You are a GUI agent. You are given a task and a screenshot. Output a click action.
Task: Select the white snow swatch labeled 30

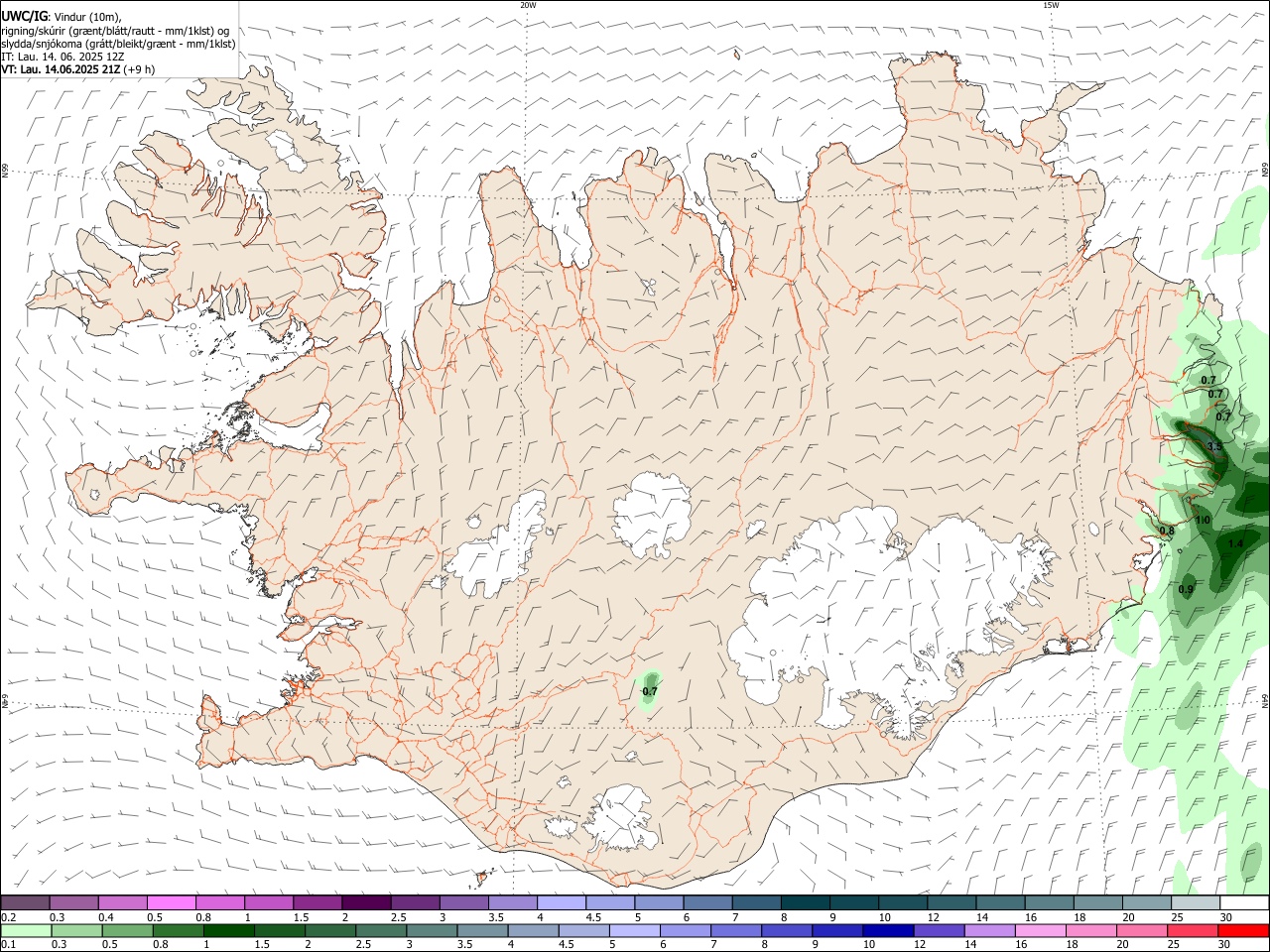click(x=1244, y=903)
